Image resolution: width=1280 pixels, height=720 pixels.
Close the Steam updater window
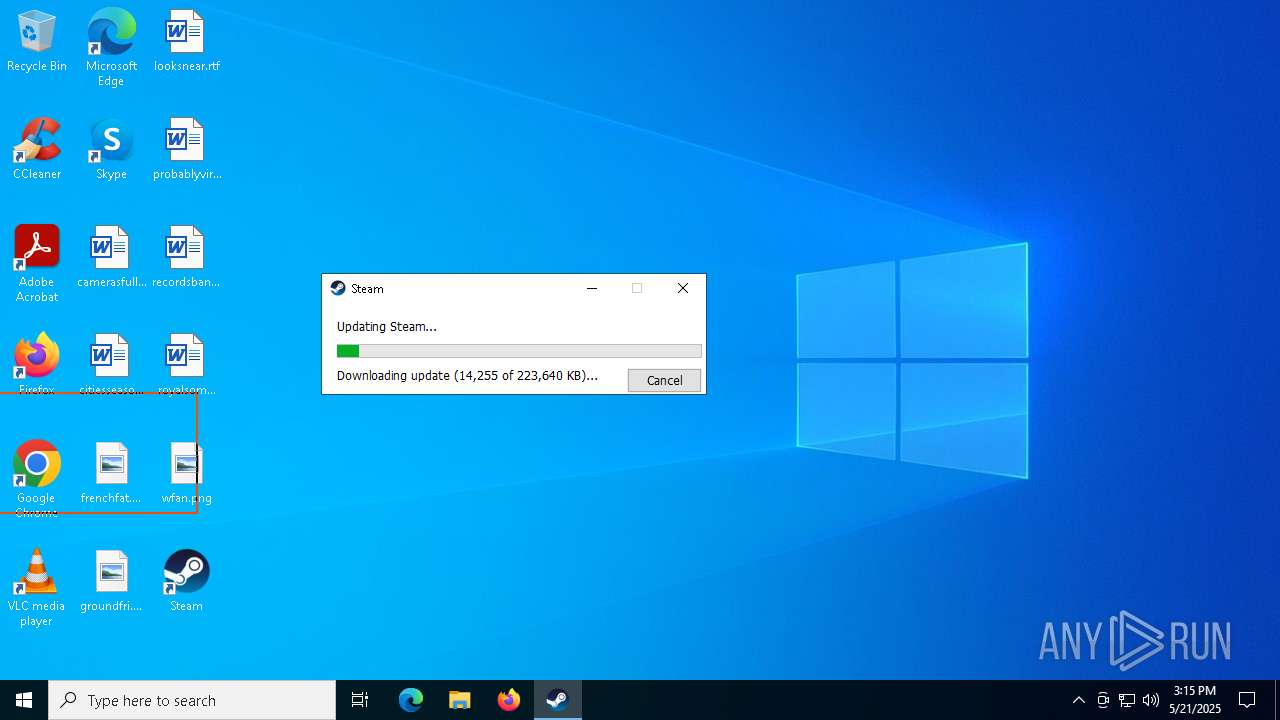tap(683, 288)
